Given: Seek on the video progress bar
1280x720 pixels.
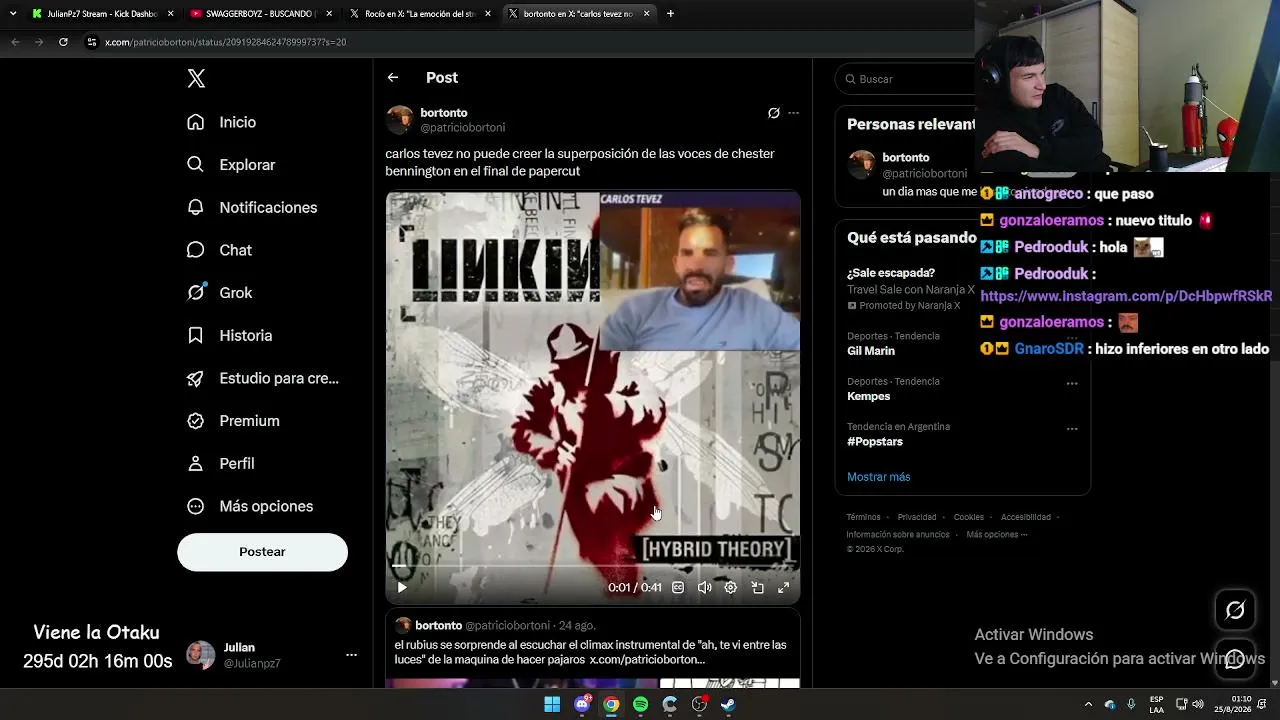Looking at the screenshot, I should coord(593,566).
